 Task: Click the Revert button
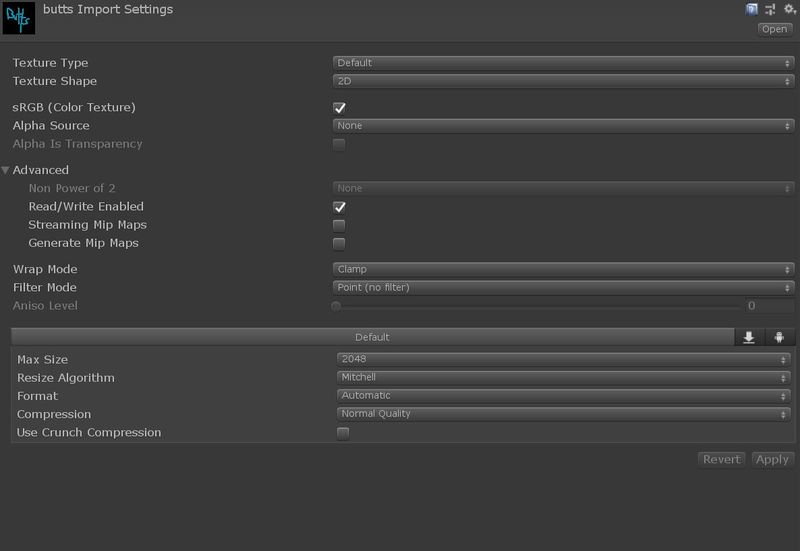click(x=721, y=459)
